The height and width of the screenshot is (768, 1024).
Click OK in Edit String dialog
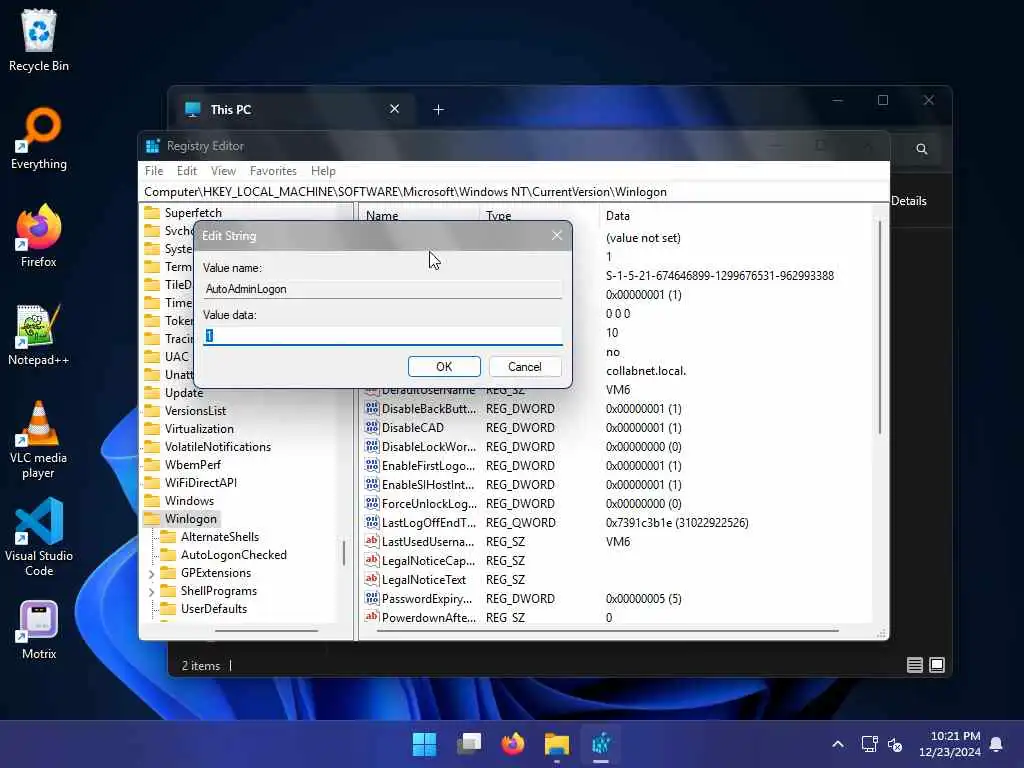pos(444,366)
